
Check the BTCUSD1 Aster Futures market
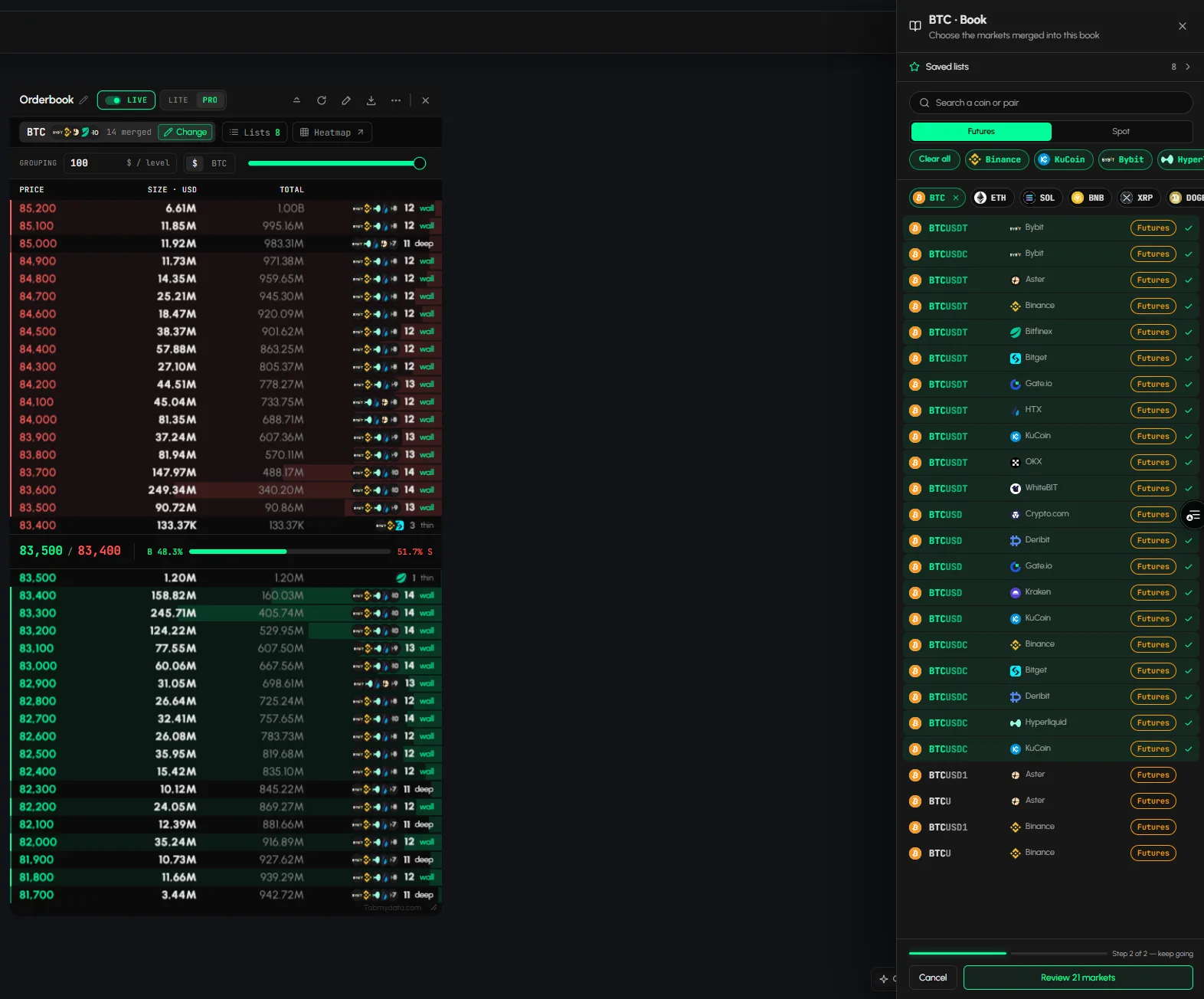[x=1051, y=775]
